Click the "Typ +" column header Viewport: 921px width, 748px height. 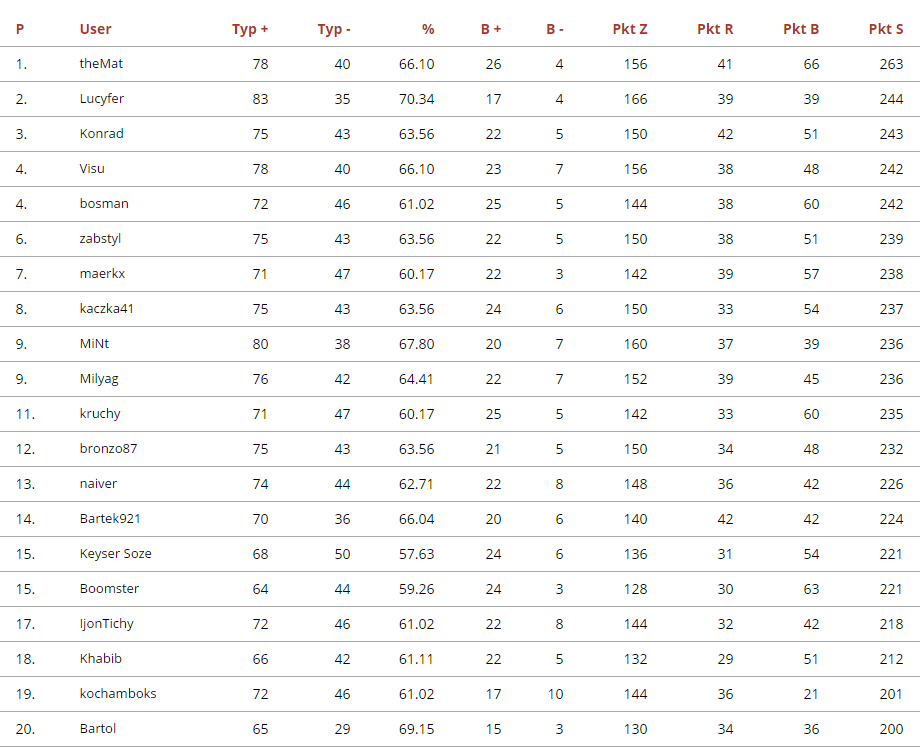[x=250, y=29]
